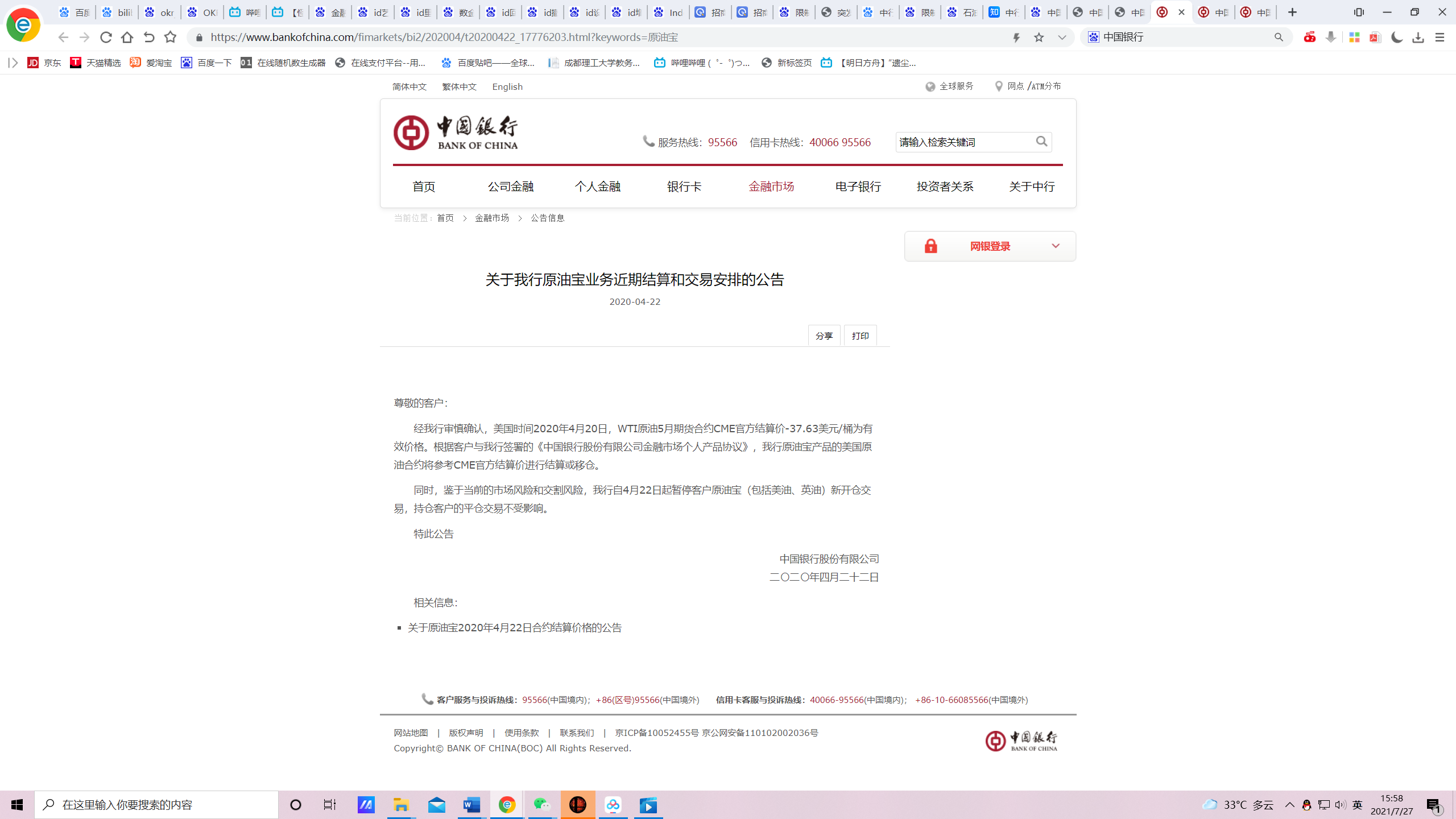Open the red game controller extension icon
The image size is (1456, 819).
(x=1310, y=38)
